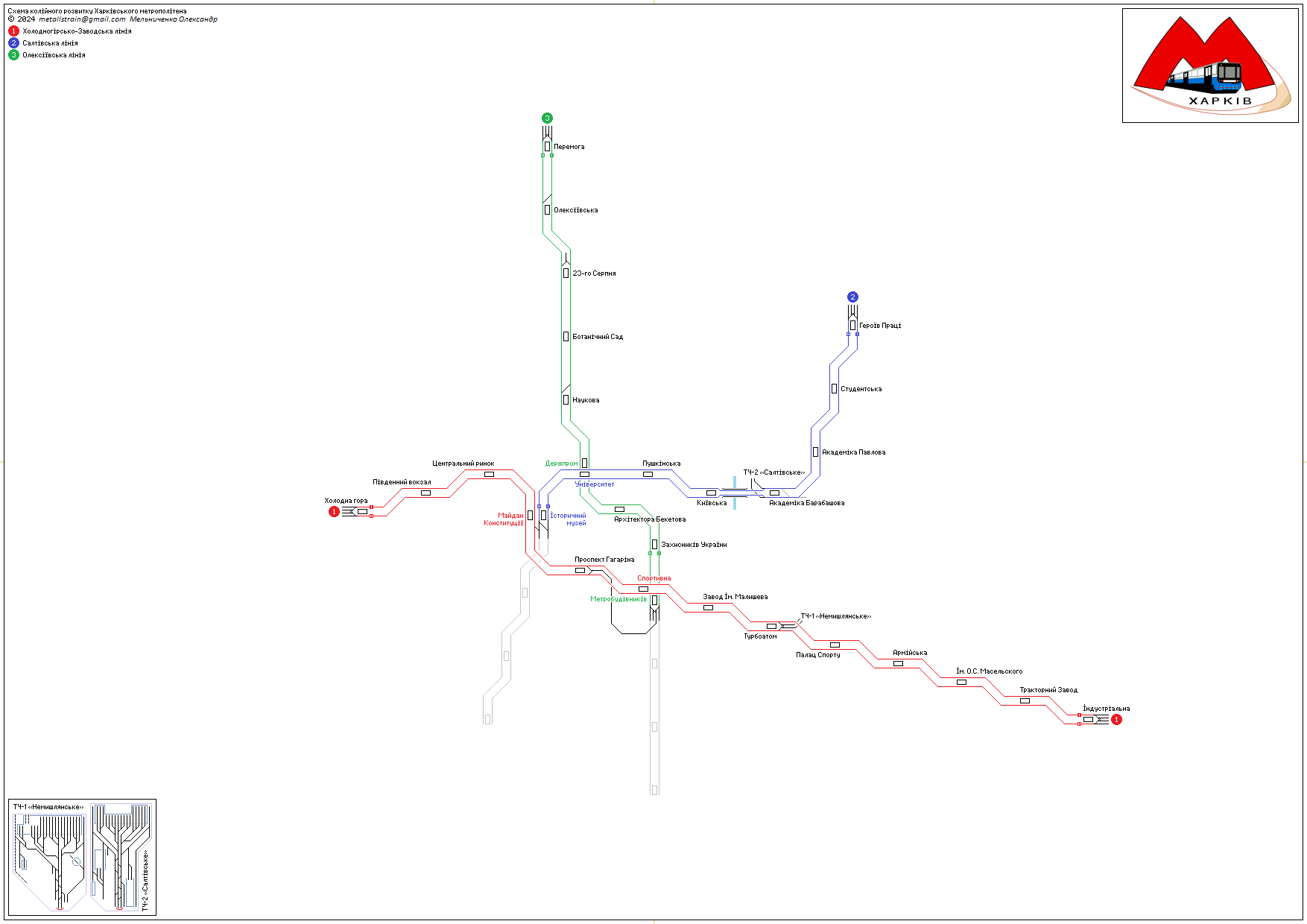Screen dimensions: 1307x924
Task: Click the green line 3 legend circle
Action: point(13,55)
